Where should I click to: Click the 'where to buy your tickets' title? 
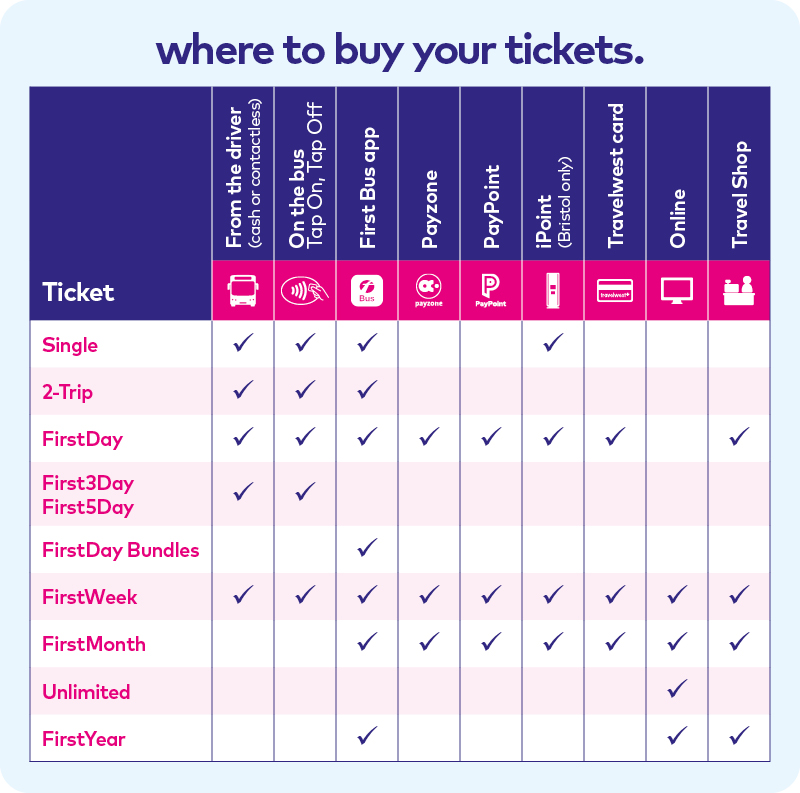coord(400,49)
